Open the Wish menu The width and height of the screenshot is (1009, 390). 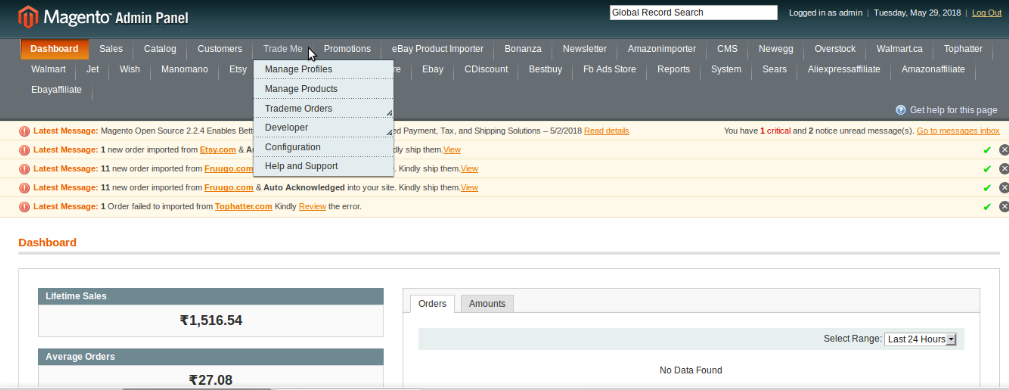tap(129, 69)
